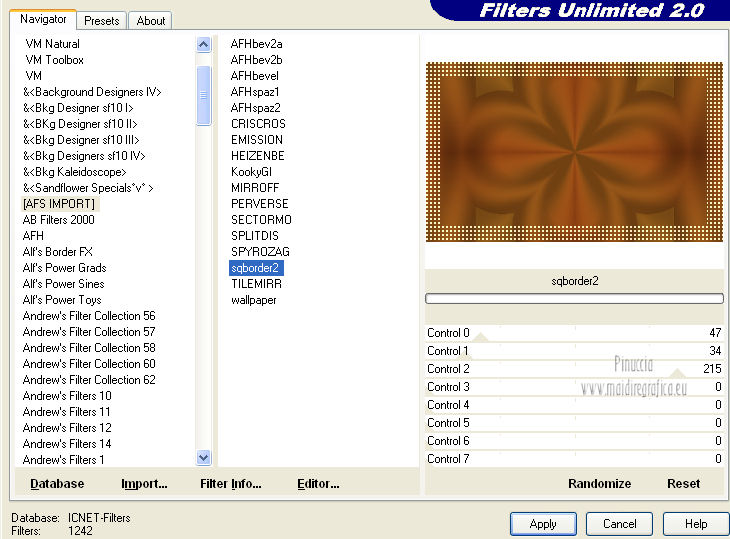Select Andrew's Filters 14

click(67, 444)
